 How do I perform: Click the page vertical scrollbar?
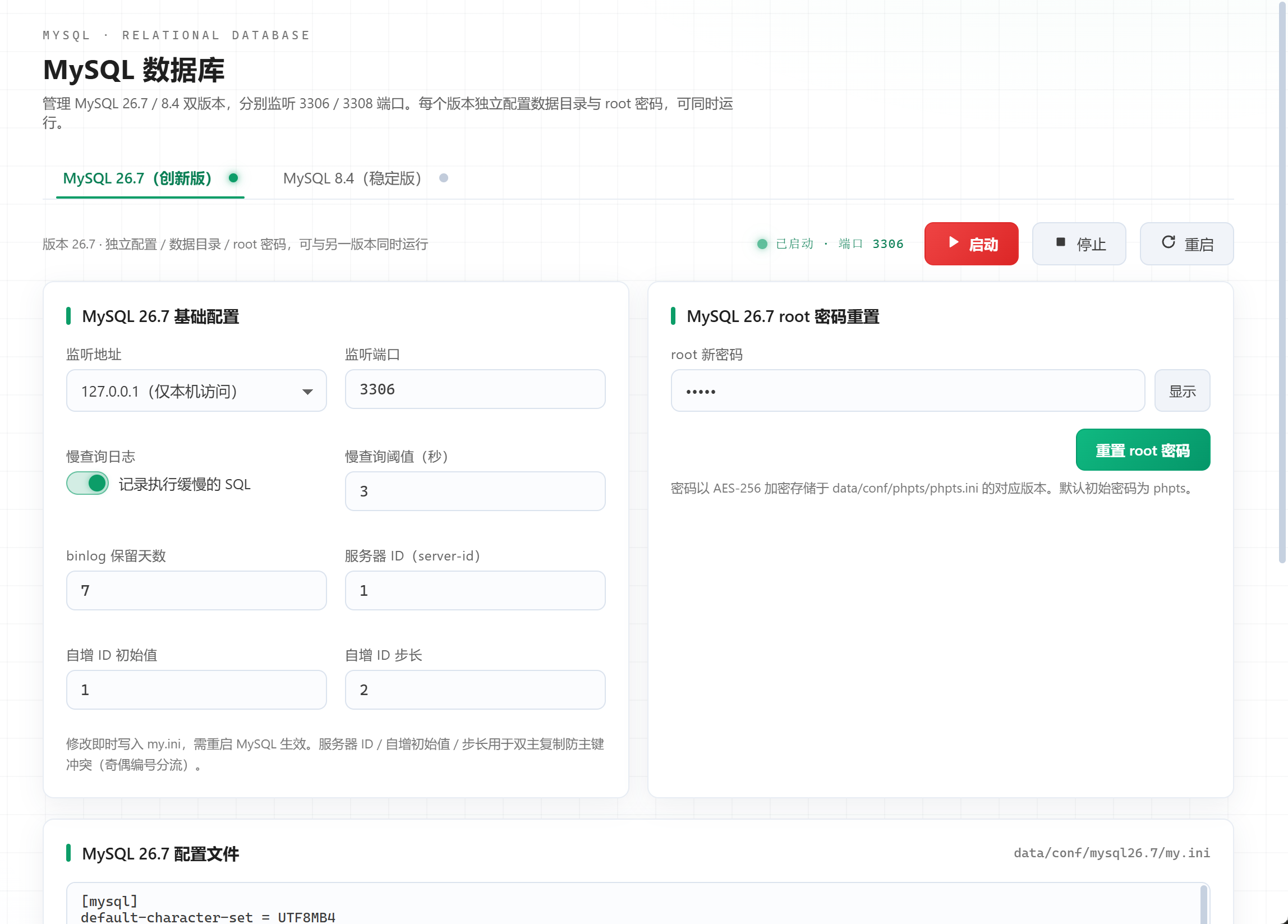(x=1282, y=284)
